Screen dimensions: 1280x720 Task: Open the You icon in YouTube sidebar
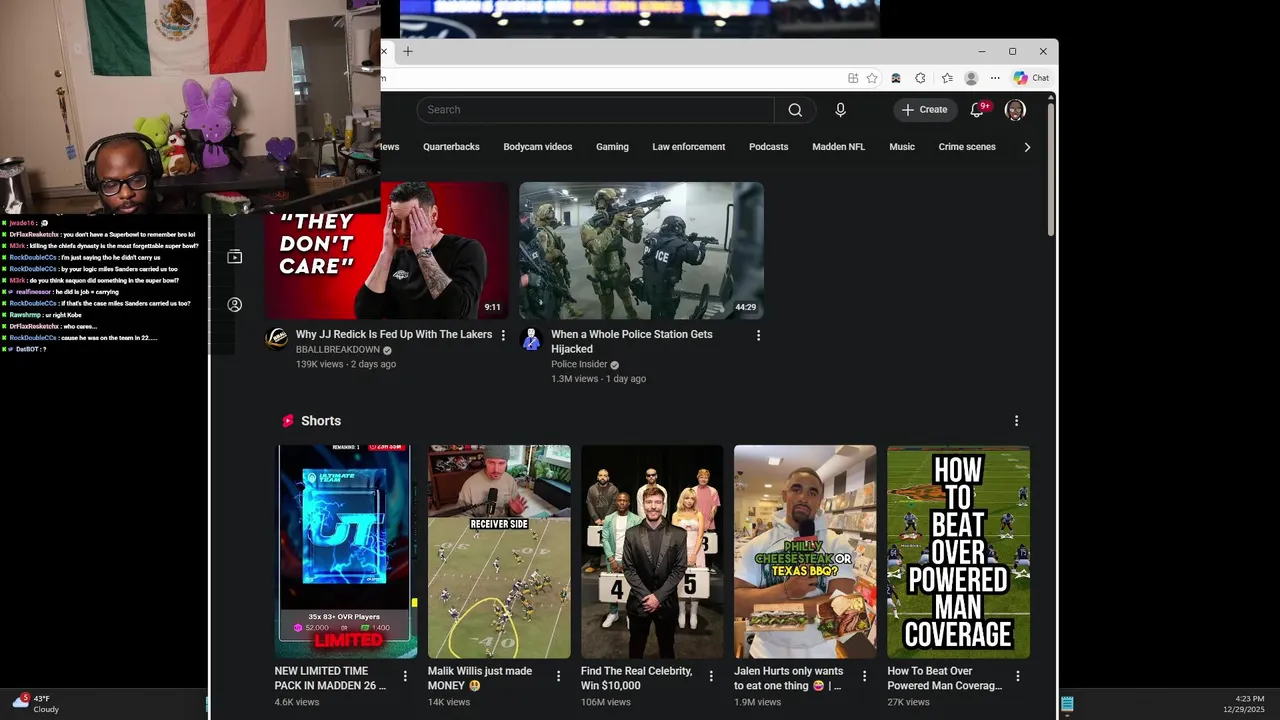(x=235, y=304)
